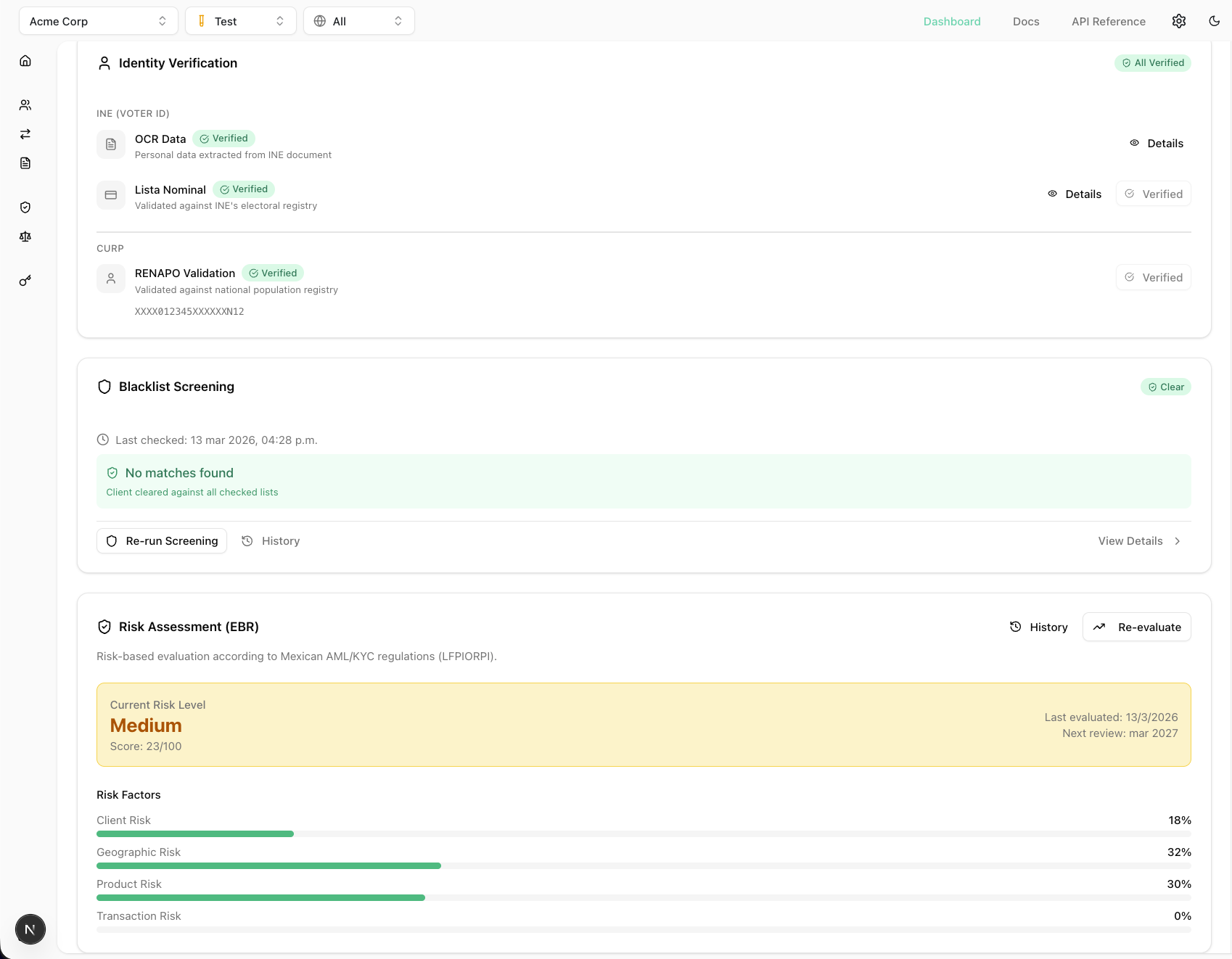Click the clock icon beside Last checked

click(103, 440)
